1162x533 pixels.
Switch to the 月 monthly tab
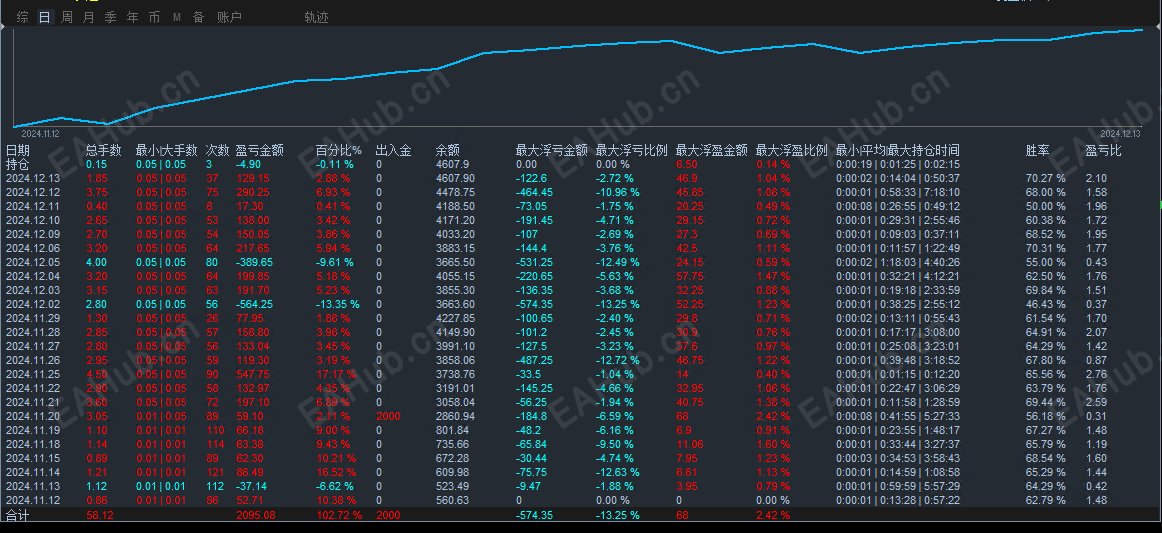click(89, 17)
